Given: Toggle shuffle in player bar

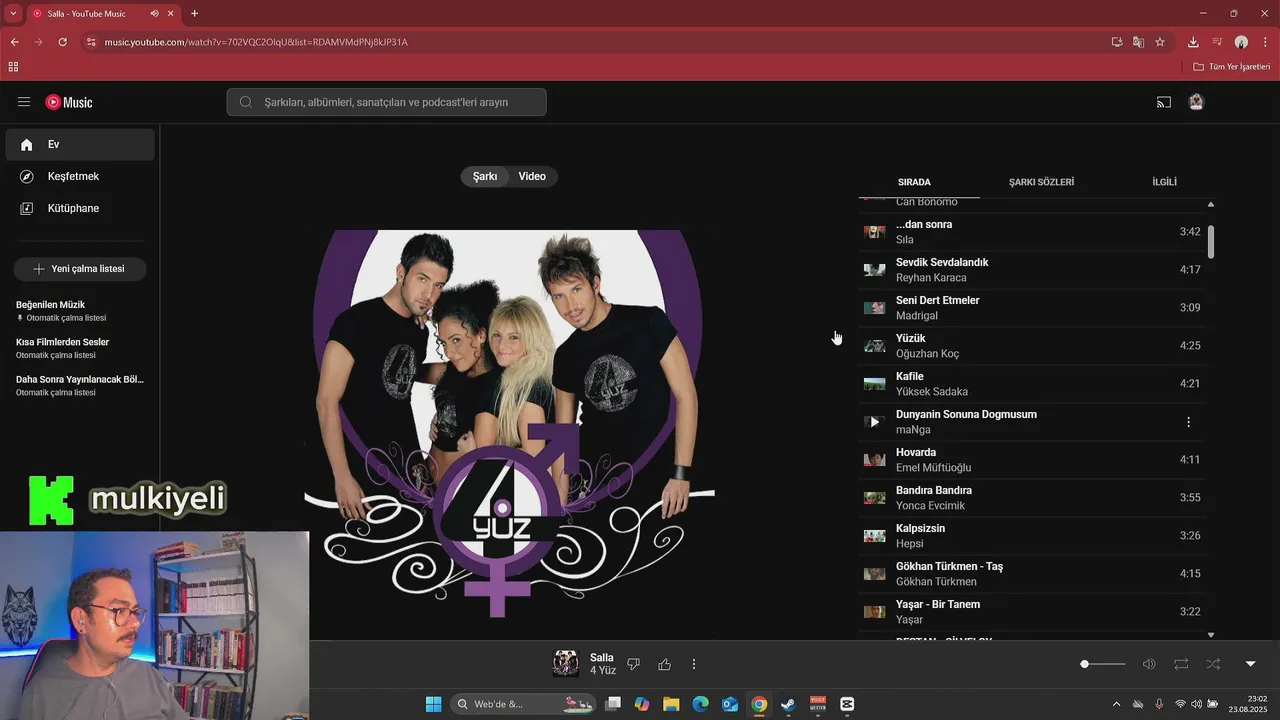Looking at the screenshot, I should tap(1213, 664).
